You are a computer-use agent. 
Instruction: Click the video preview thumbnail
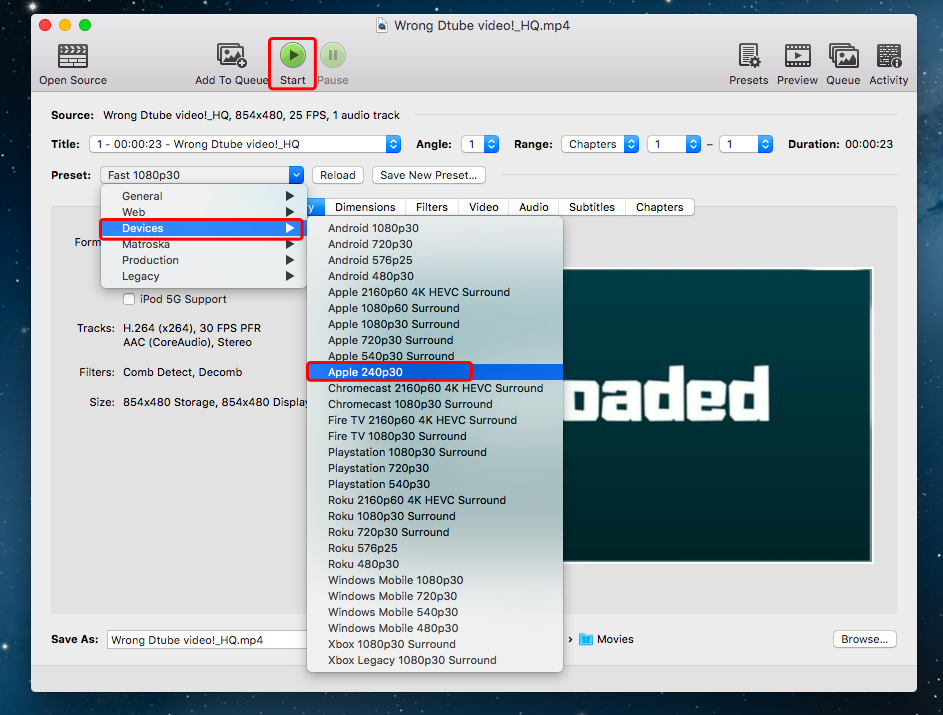click(x=717, y=415)
